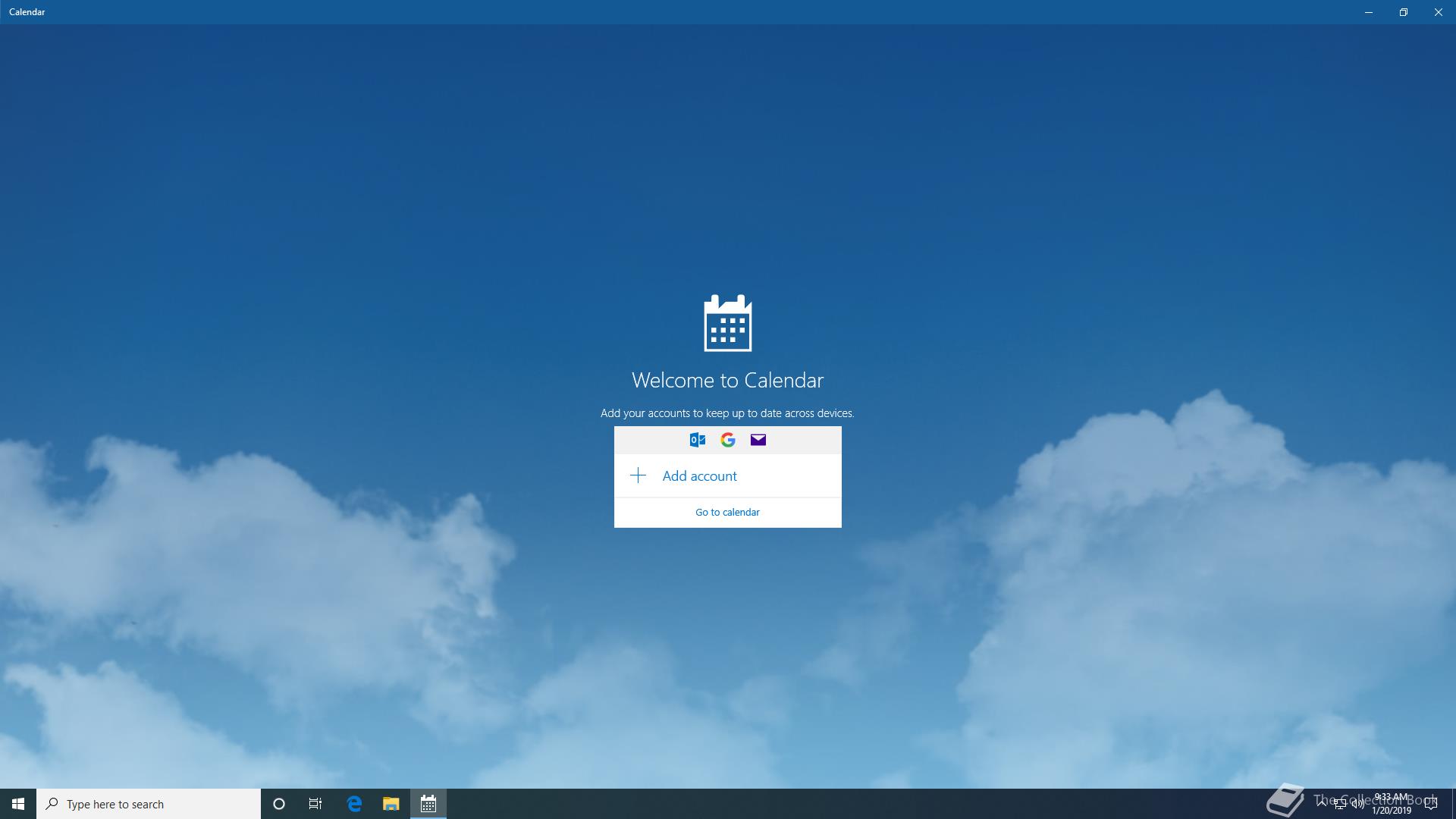This screenshot has height=819, width=1456.
Task: Click the volume speaker tray icon
Action: point(1357,804)
